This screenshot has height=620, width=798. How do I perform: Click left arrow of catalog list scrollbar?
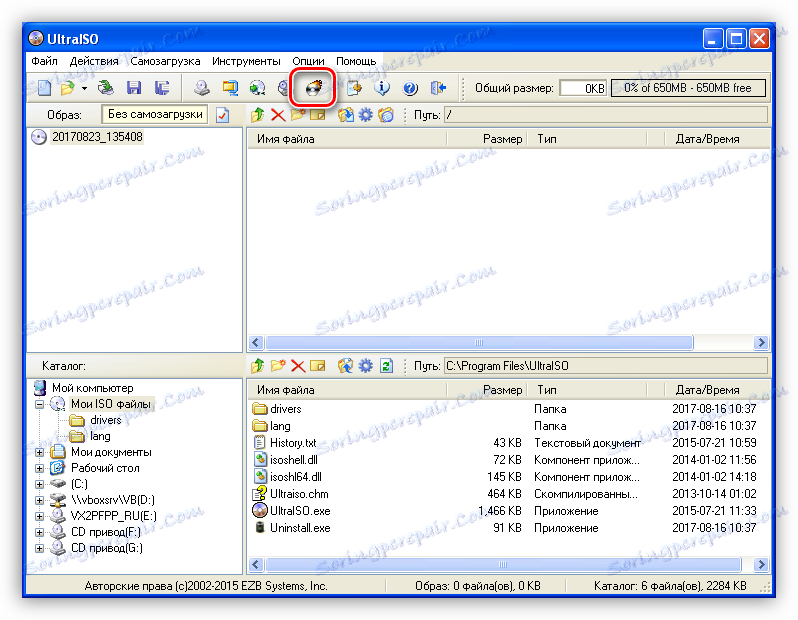tap(256, 565)
